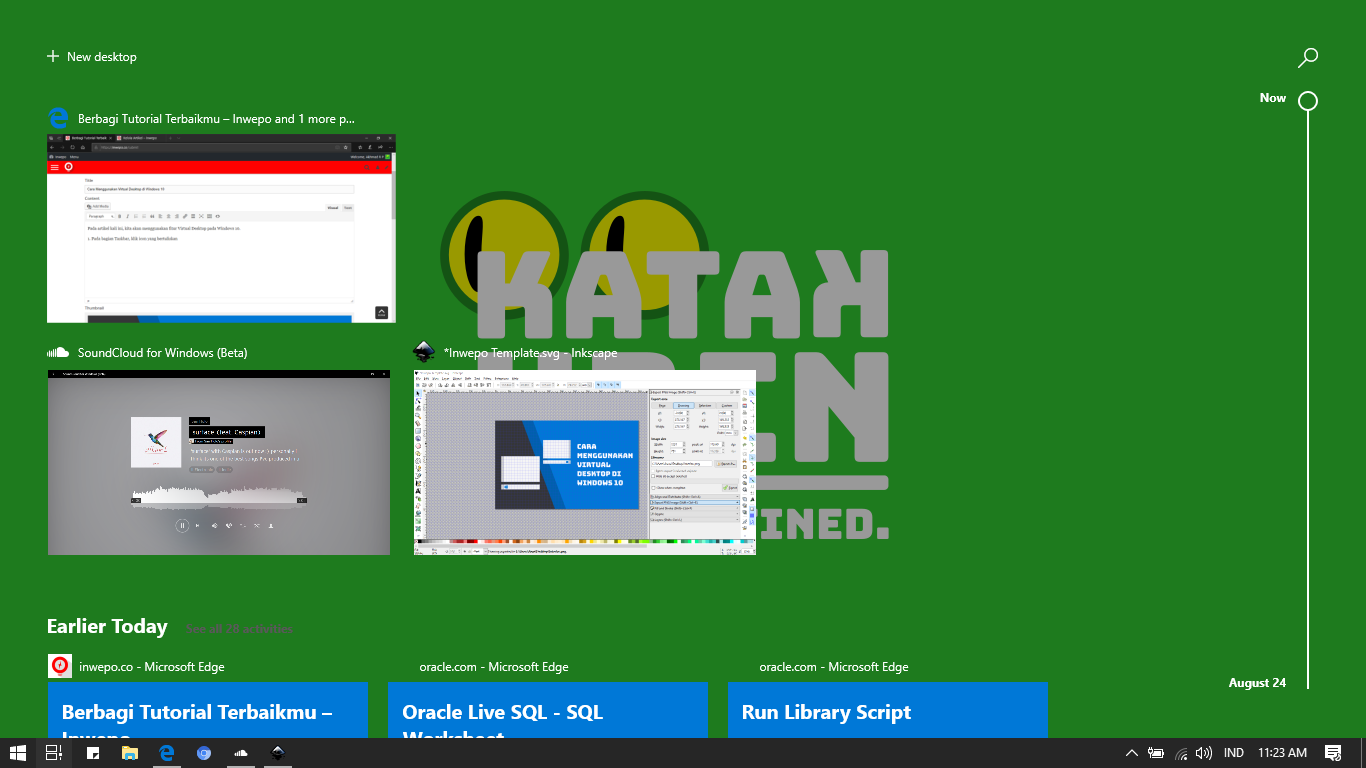1366x768 pixels.
Task: Click the Now marker on the timeline
Action: point(1307,100)
